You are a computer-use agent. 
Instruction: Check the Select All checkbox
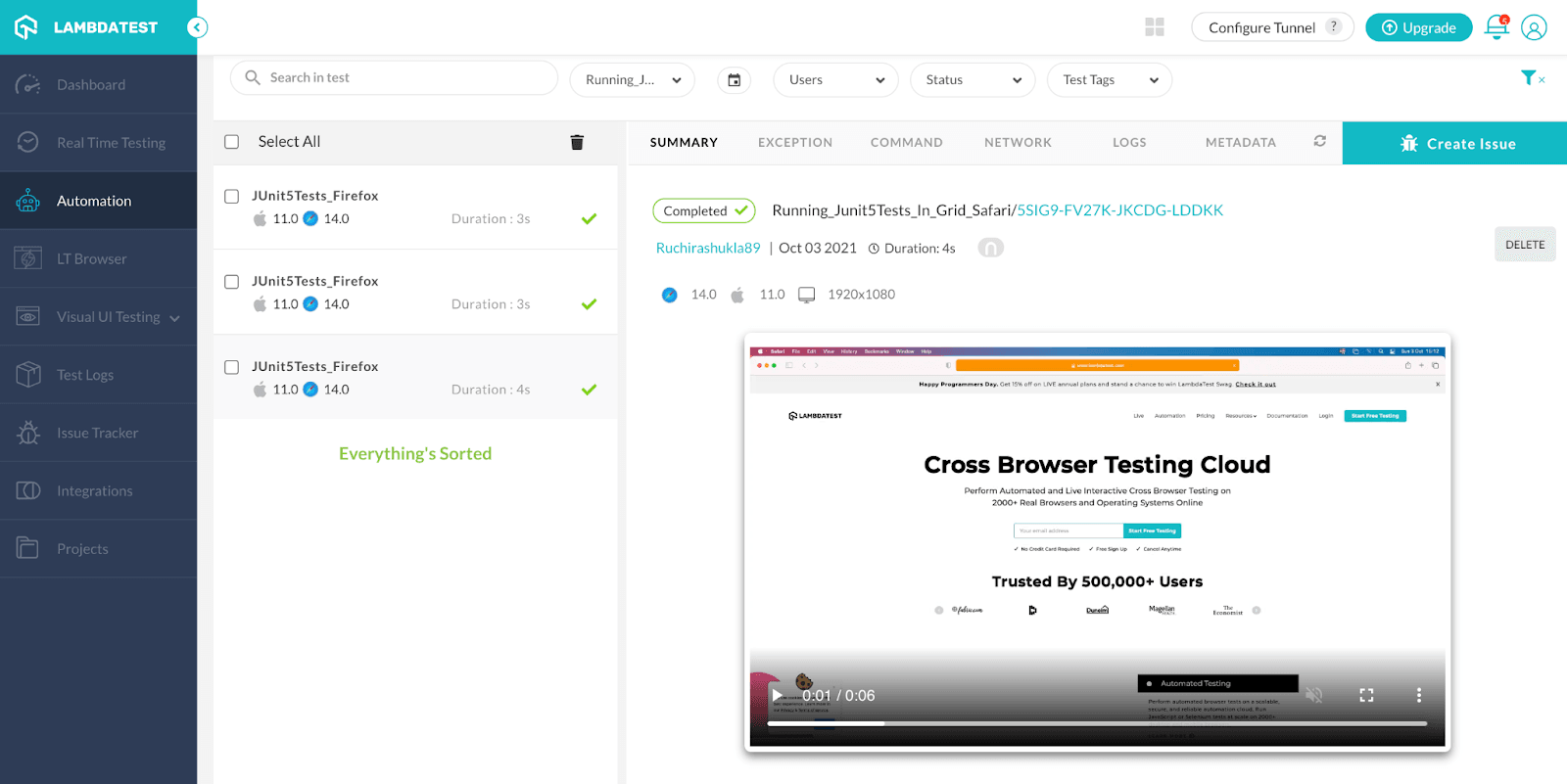pyautogui.click(x=232, y=142)
